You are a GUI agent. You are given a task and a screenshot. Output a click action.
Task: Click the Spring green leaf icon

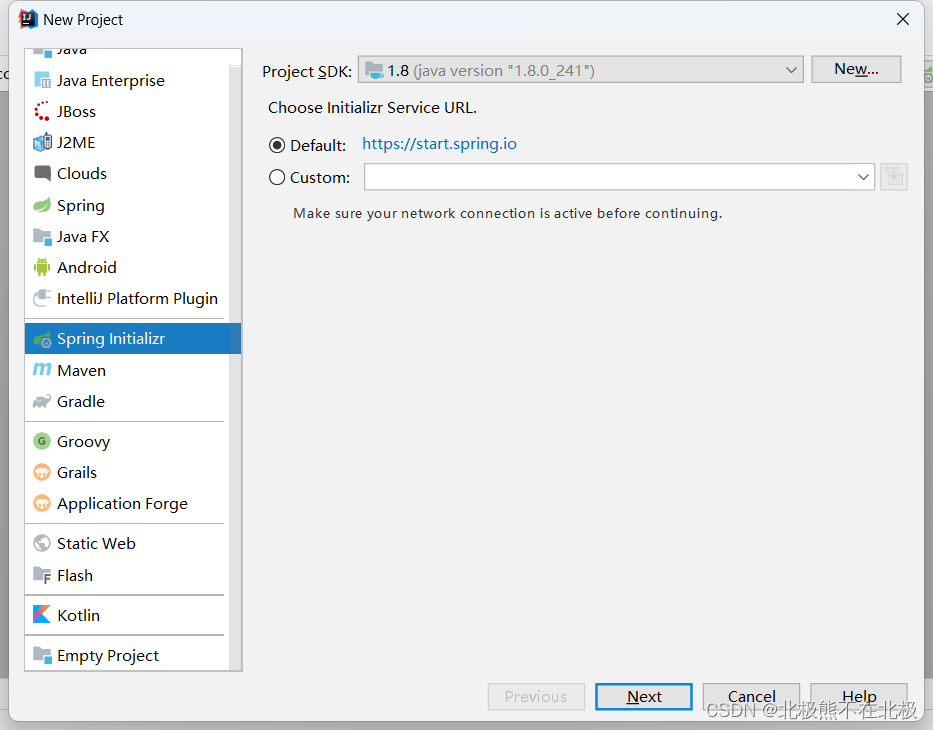(x=42, y=205)
